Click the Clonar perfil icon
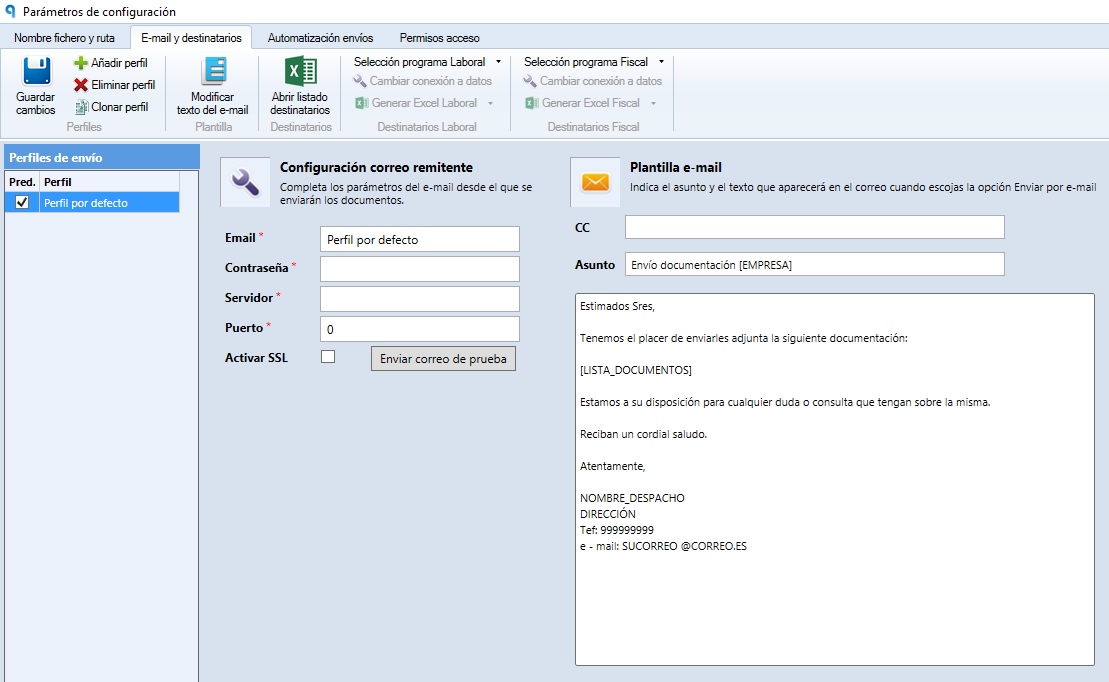1109x682 pixels. coord(81,107)
